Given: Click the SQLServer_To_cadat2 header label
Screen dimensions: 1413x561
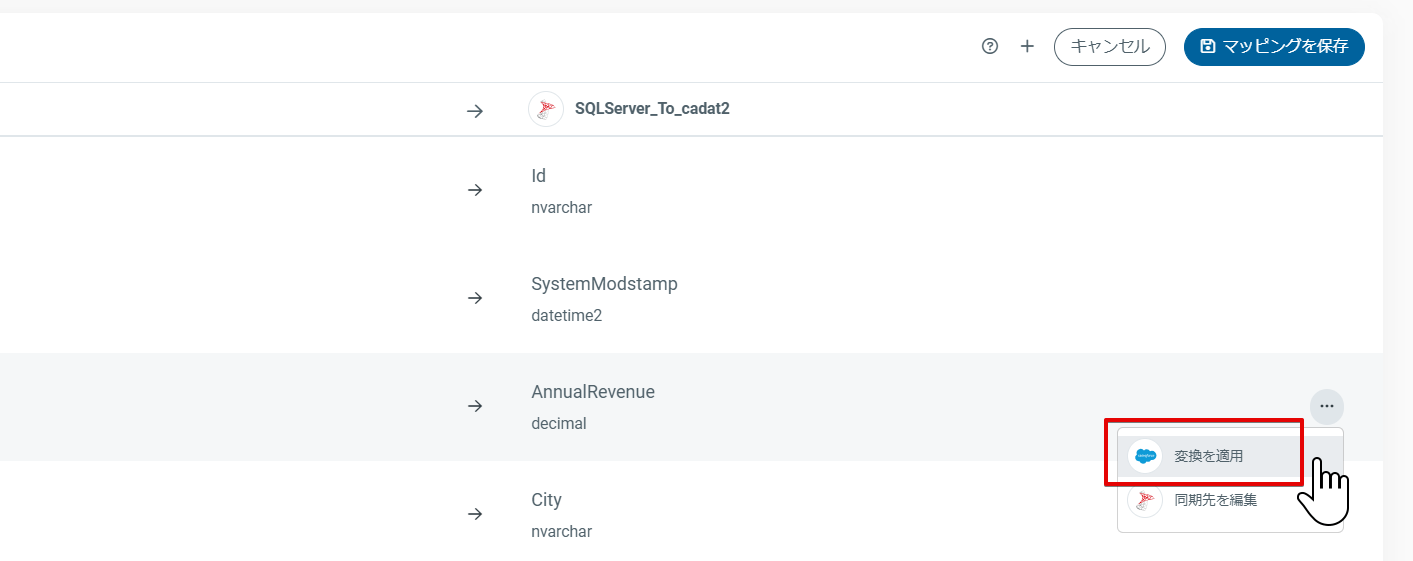Looking at the screenshot, I should tap(652, 109).
